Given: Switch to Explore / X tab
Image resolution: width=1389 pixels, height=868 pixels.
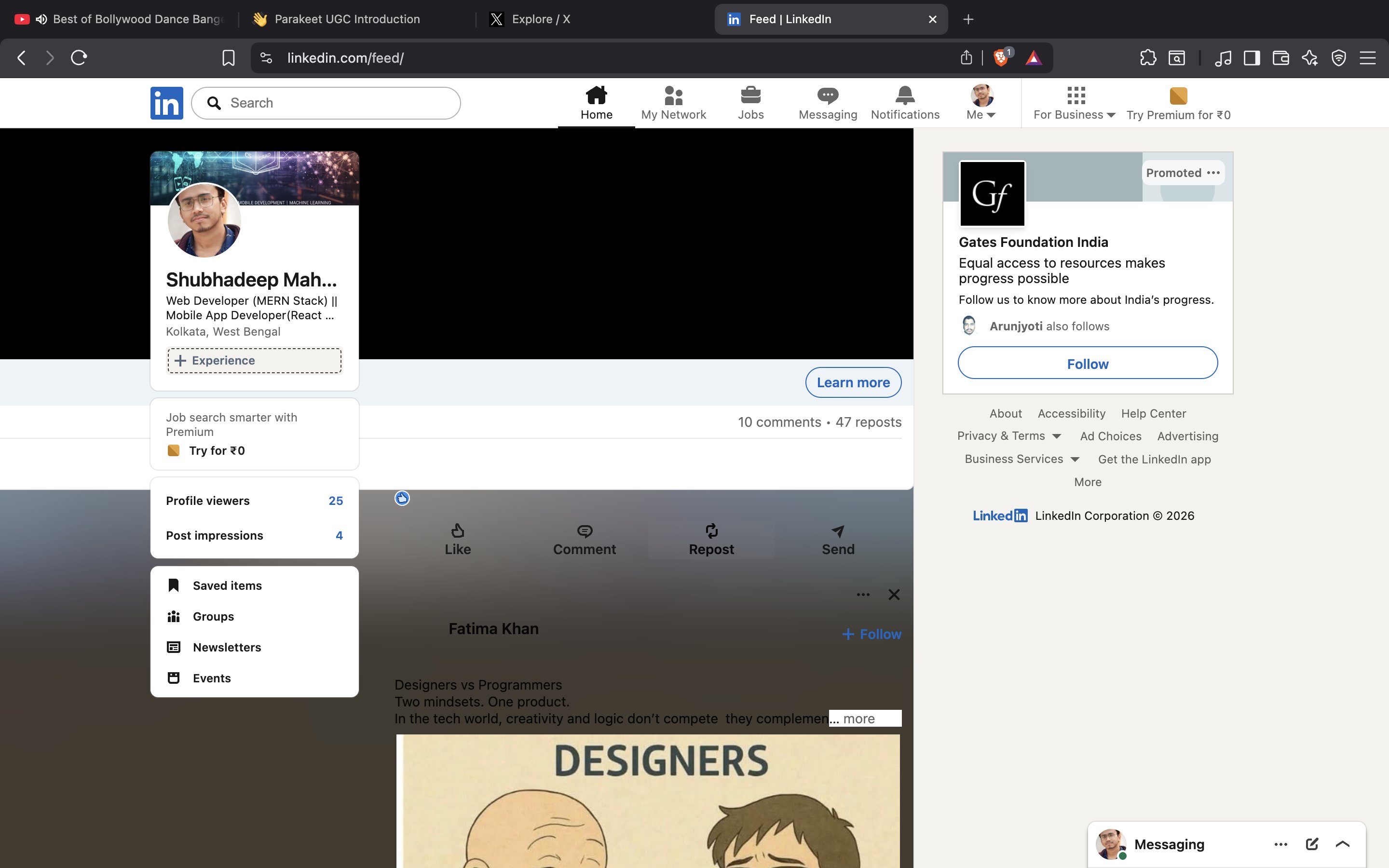Looking at the screenshot, I should pos(540,19).
